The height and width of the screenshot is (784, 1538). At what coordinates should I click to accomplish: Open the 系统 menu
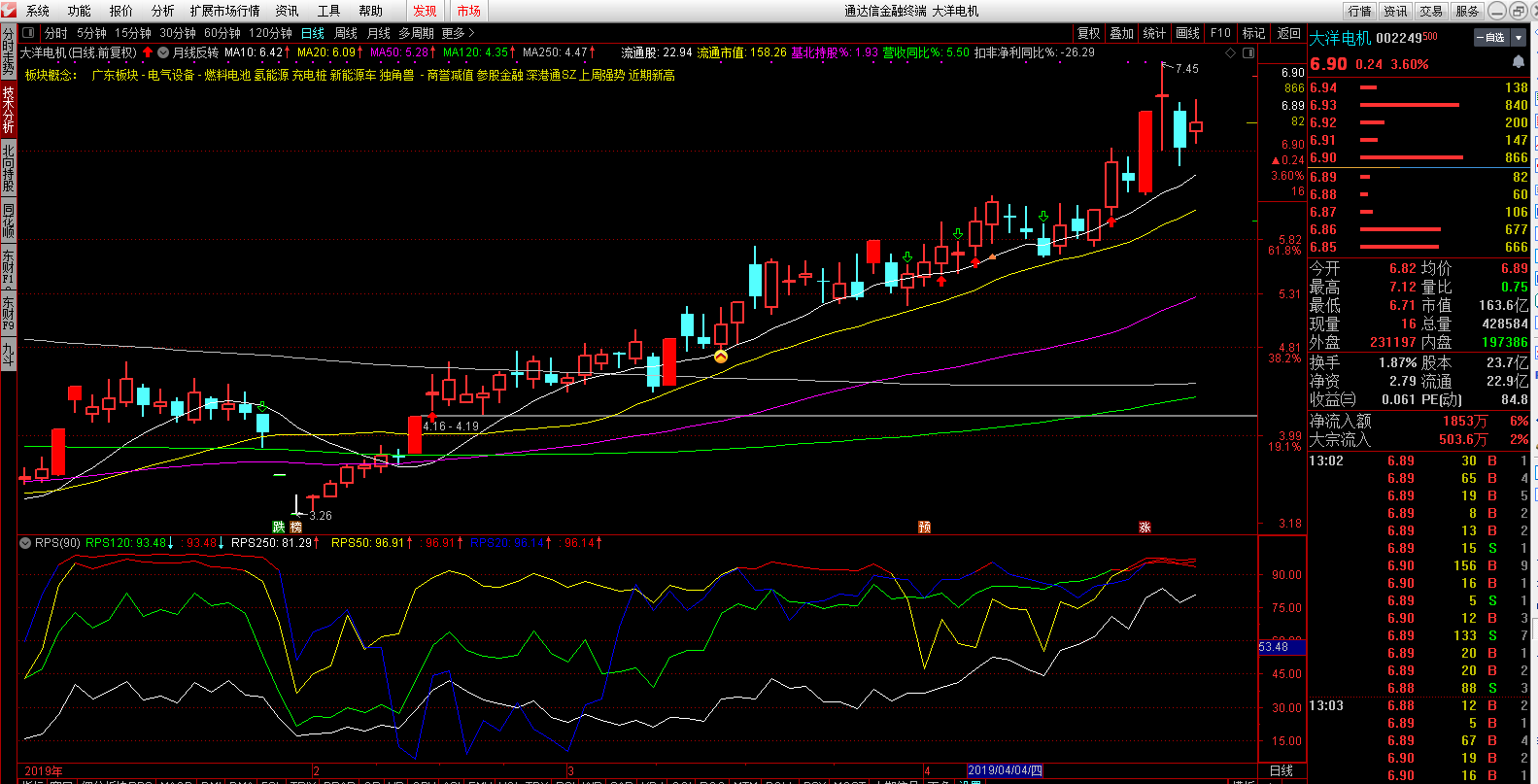tap(38, 11)
